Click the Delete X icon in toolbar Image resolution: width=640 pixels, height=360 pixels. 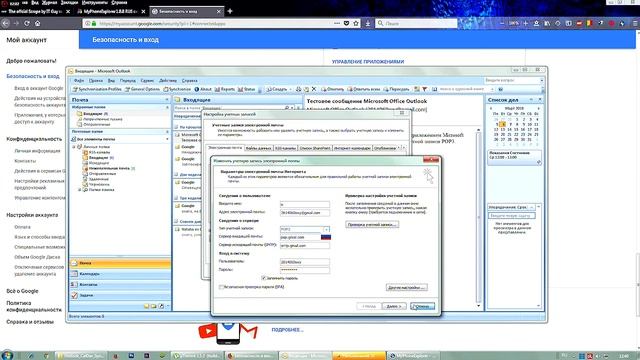pos(314,89)
